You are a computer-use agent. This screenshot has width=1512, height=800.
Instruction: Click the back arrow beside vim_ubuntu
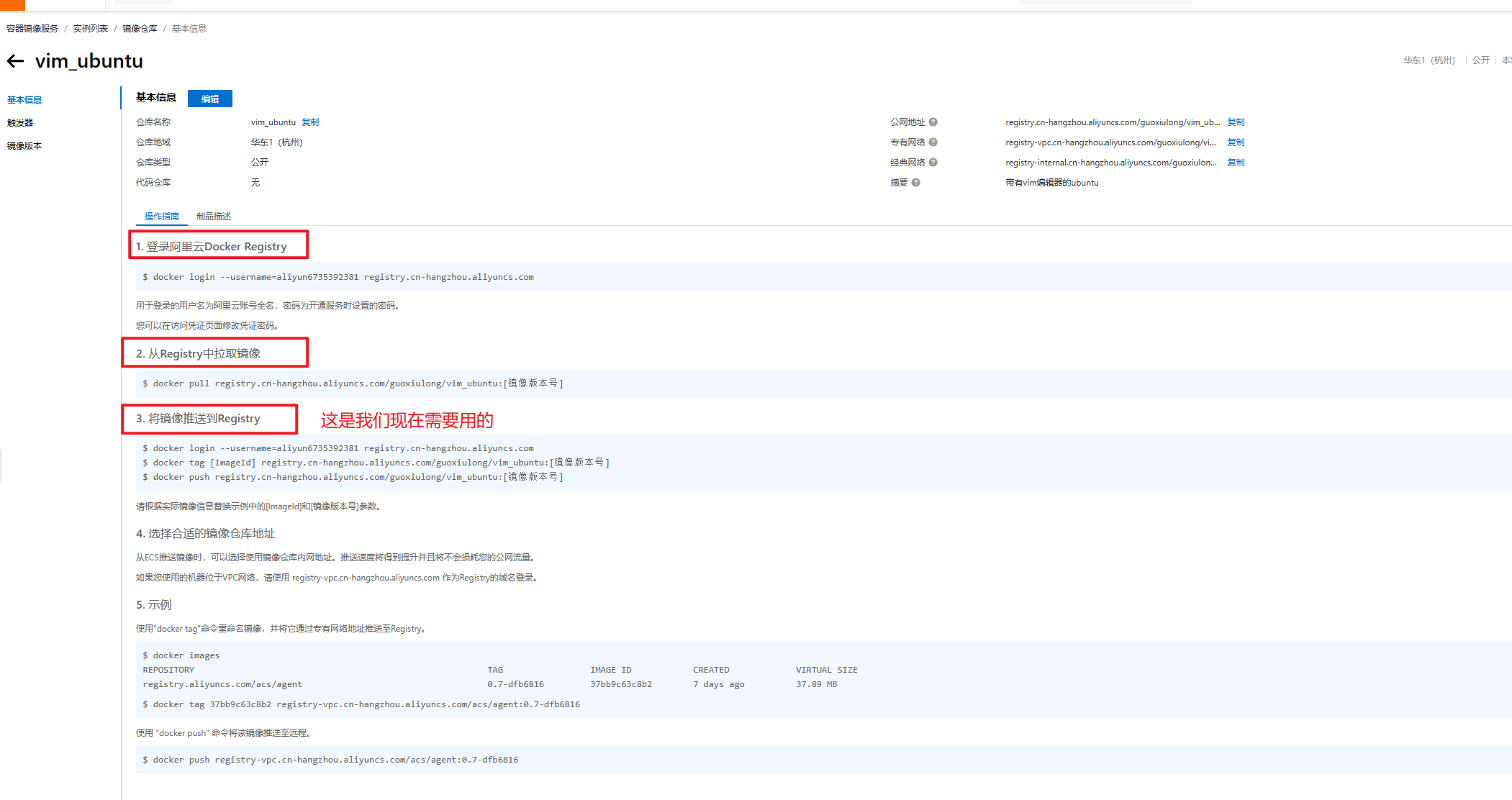pos(15,61)
